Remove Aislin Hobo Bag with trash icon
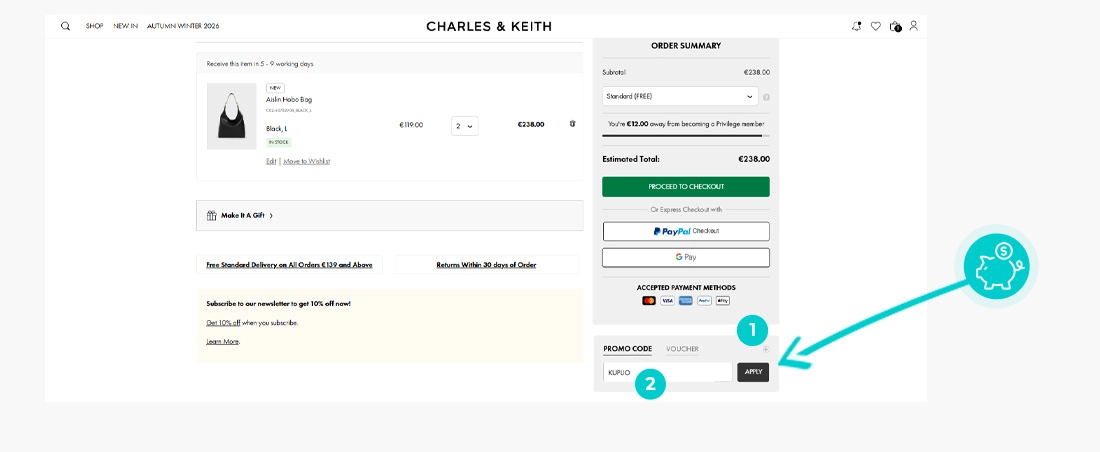This screenshot has width=1100, height=452. 572,124
